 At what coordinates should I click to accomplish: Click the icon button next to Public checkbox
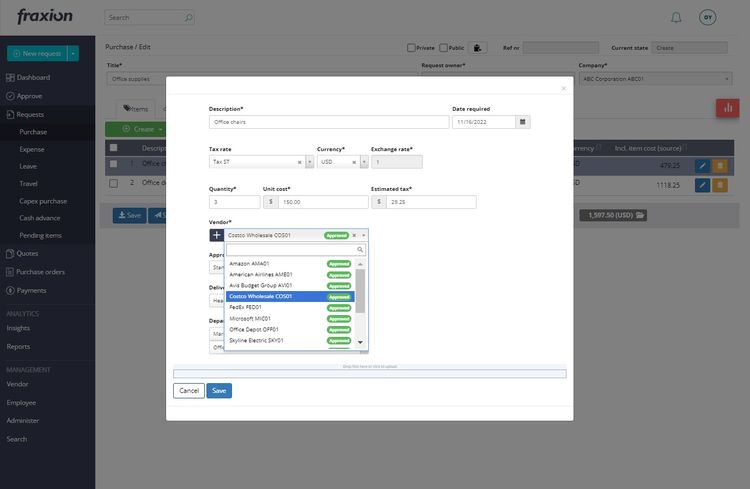(x=477, y=48)
